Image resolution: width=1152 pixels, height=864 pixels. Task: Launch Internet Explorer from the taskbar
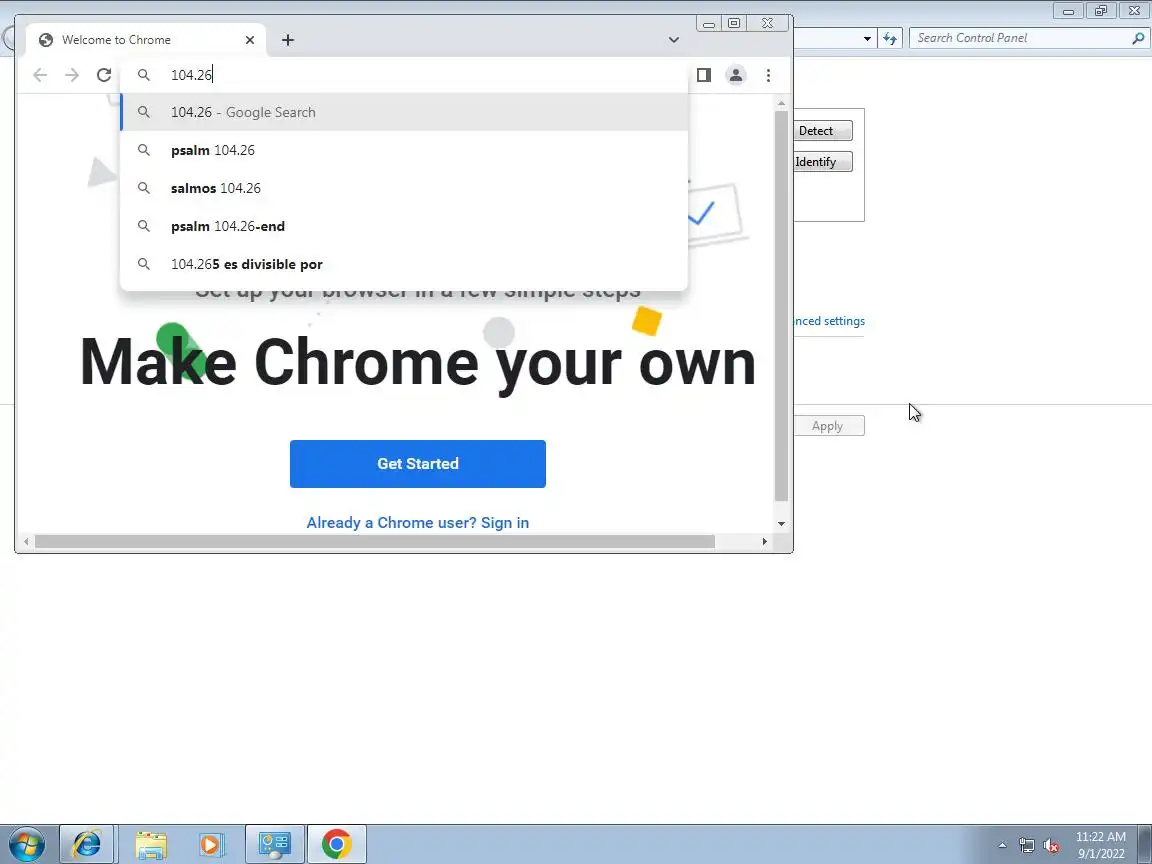(x=86, y=844)
